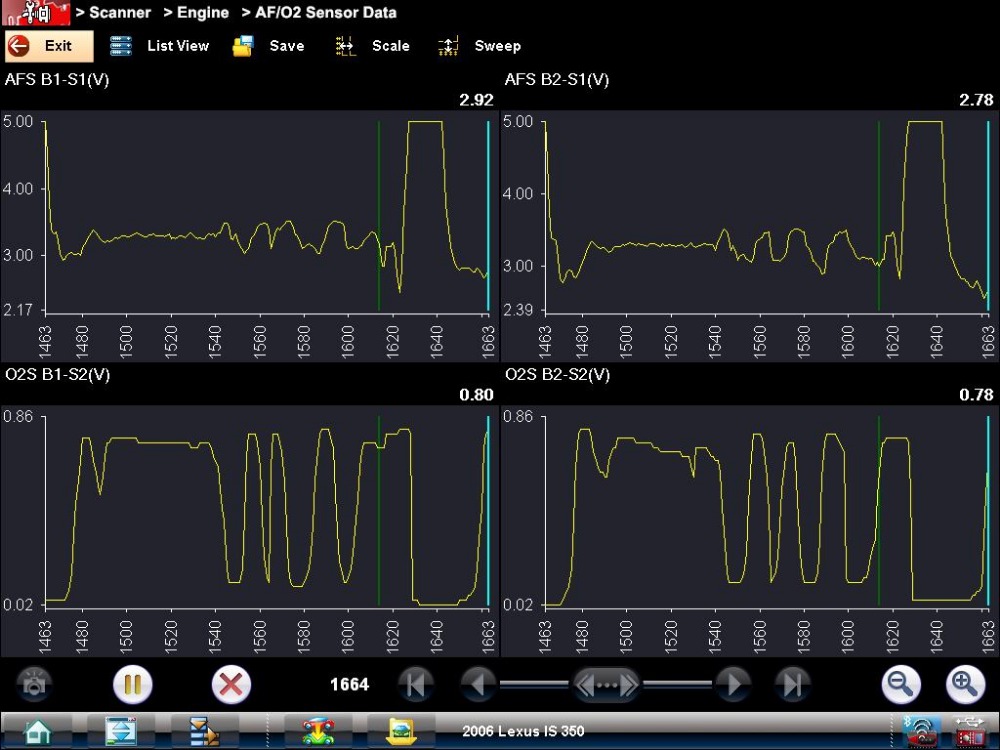Select the O2S B2-S2(V) graph title

tap(557, 374)
